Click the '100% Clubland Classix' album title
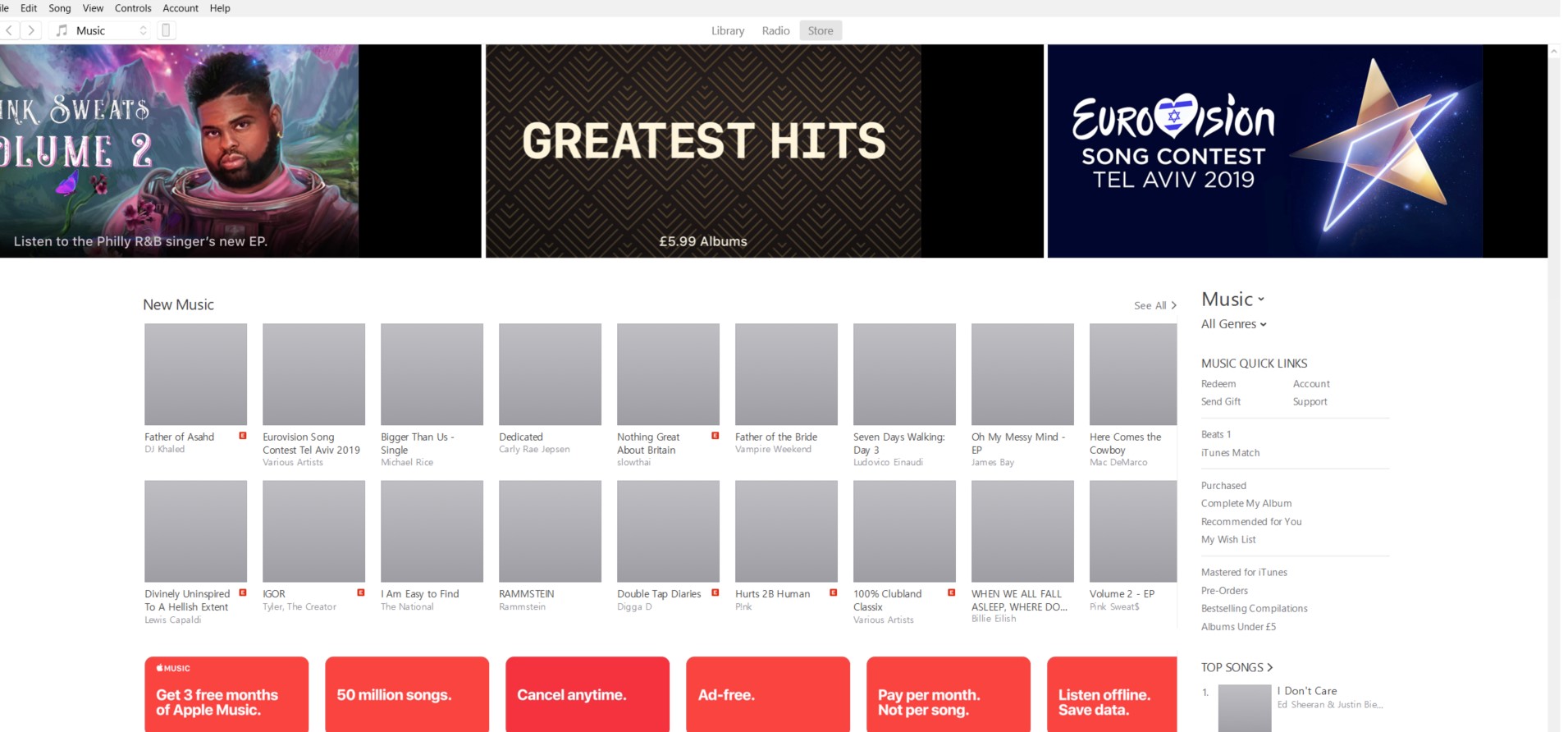The width and height of the screenshot is (1568, 732). click(x=888, y=601)
